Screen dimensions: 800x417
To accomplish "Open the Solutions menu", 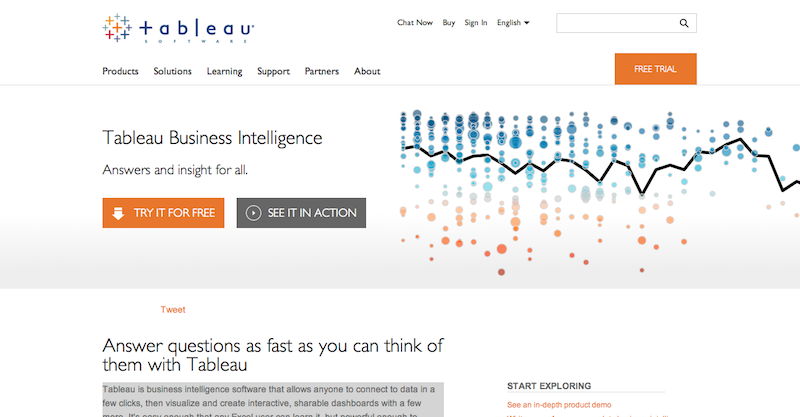I will click(172, 71).
